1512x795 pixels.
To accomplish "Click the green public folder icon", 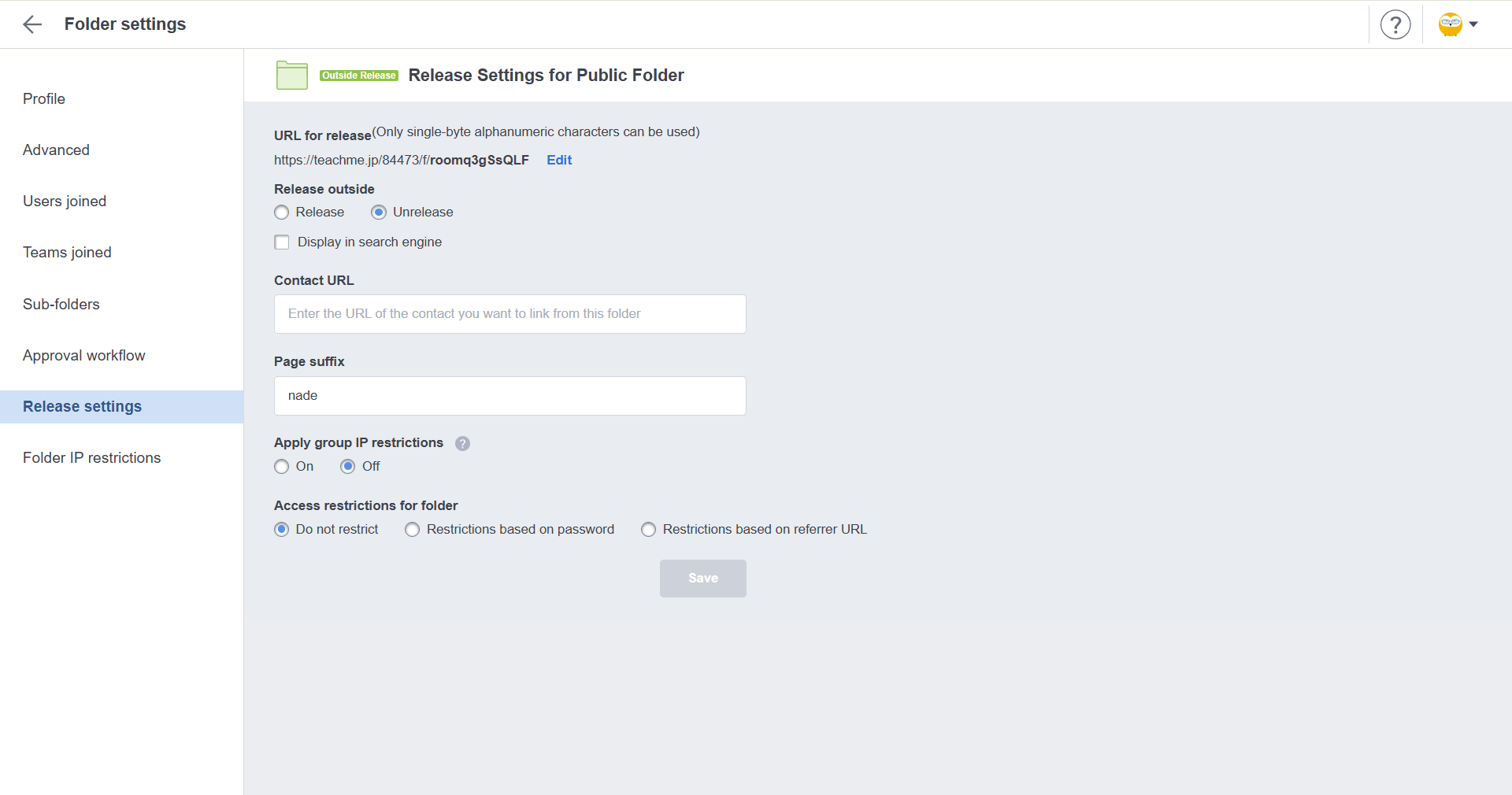I will point(291,76).
